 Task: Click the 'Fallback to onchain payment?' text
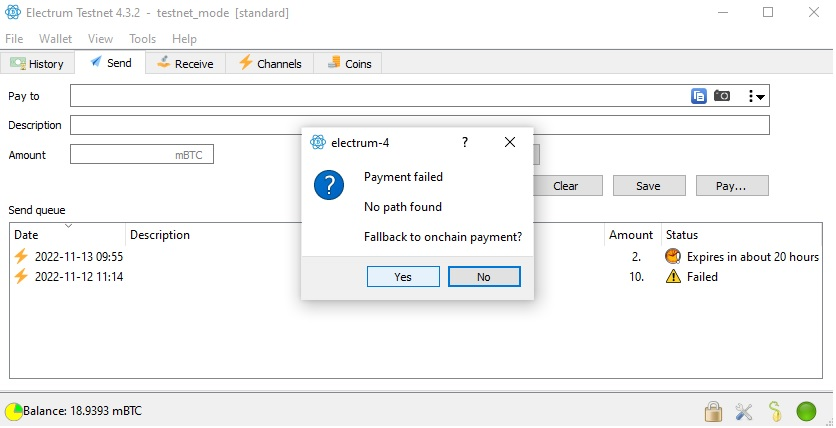443,237
